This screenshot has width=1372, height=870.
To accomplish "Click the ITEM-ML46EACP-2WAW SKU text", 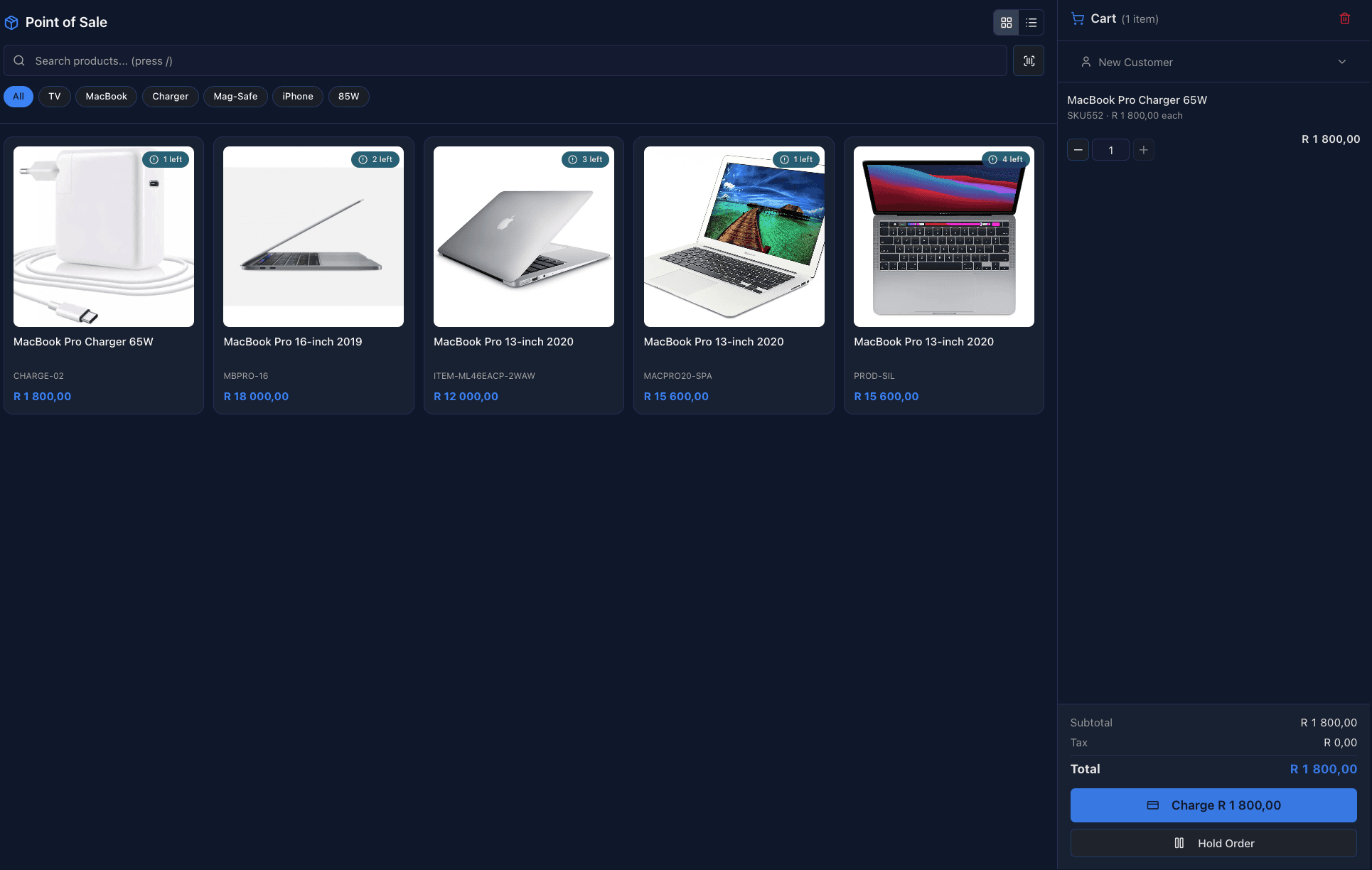I will 484,376.
